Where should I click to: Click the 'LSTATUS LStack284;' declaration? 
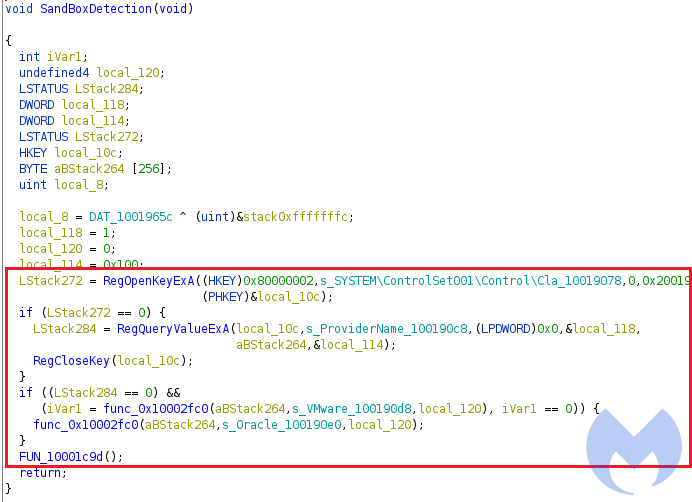[81, 89]
